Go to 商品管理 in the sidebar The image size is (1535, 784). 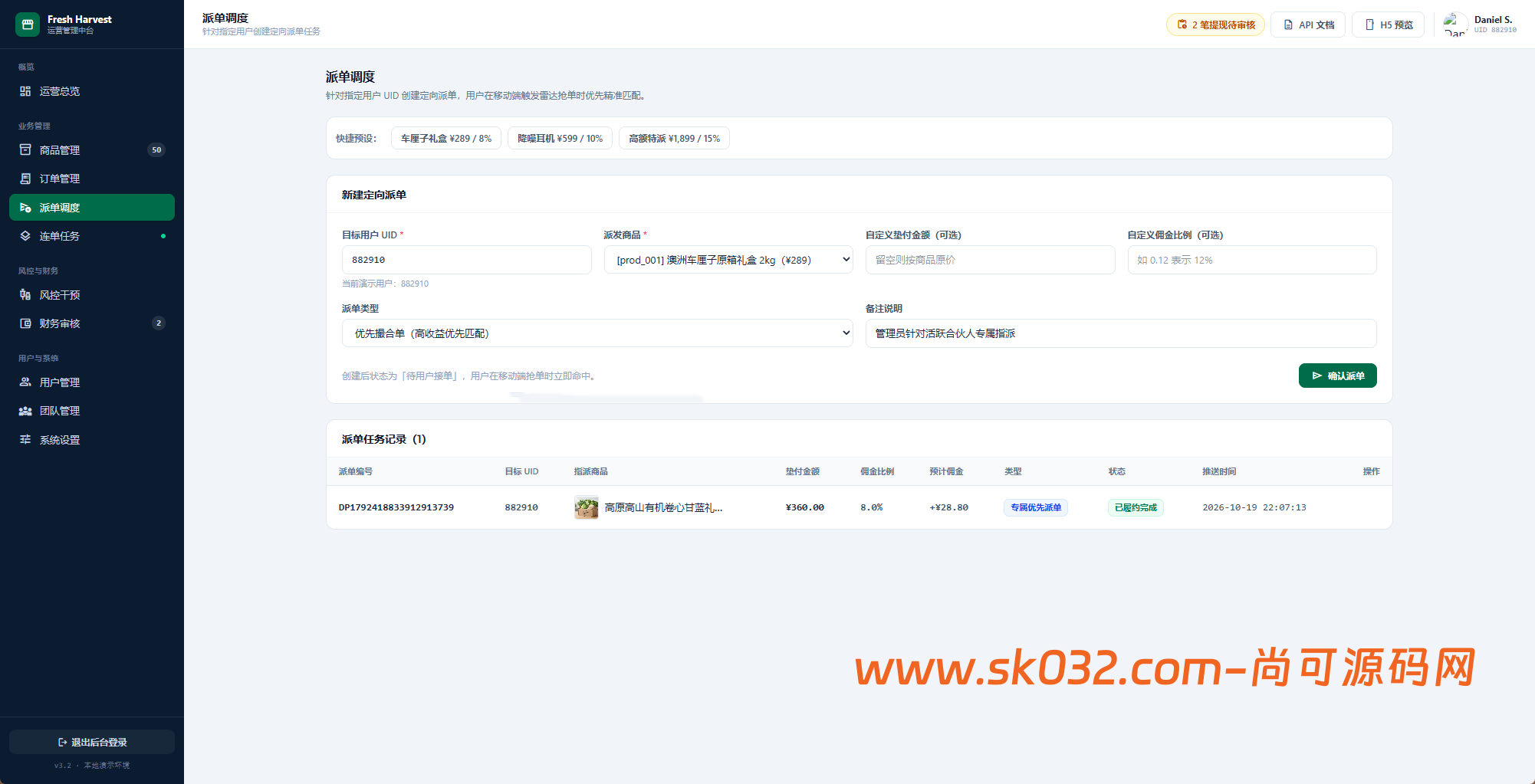(x=92, y=150)
